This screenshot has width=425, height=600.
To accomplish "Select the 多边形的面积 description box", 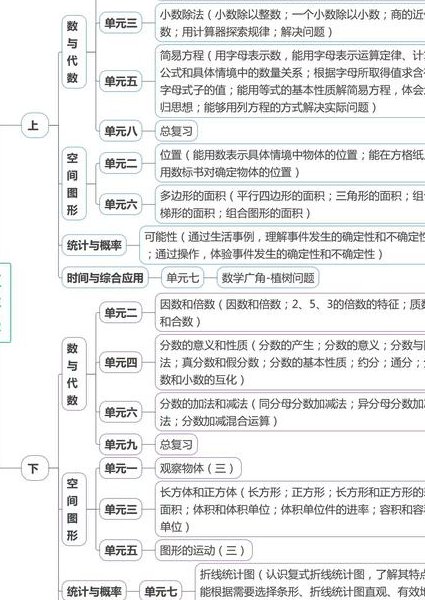I will [x=290, y=204].
